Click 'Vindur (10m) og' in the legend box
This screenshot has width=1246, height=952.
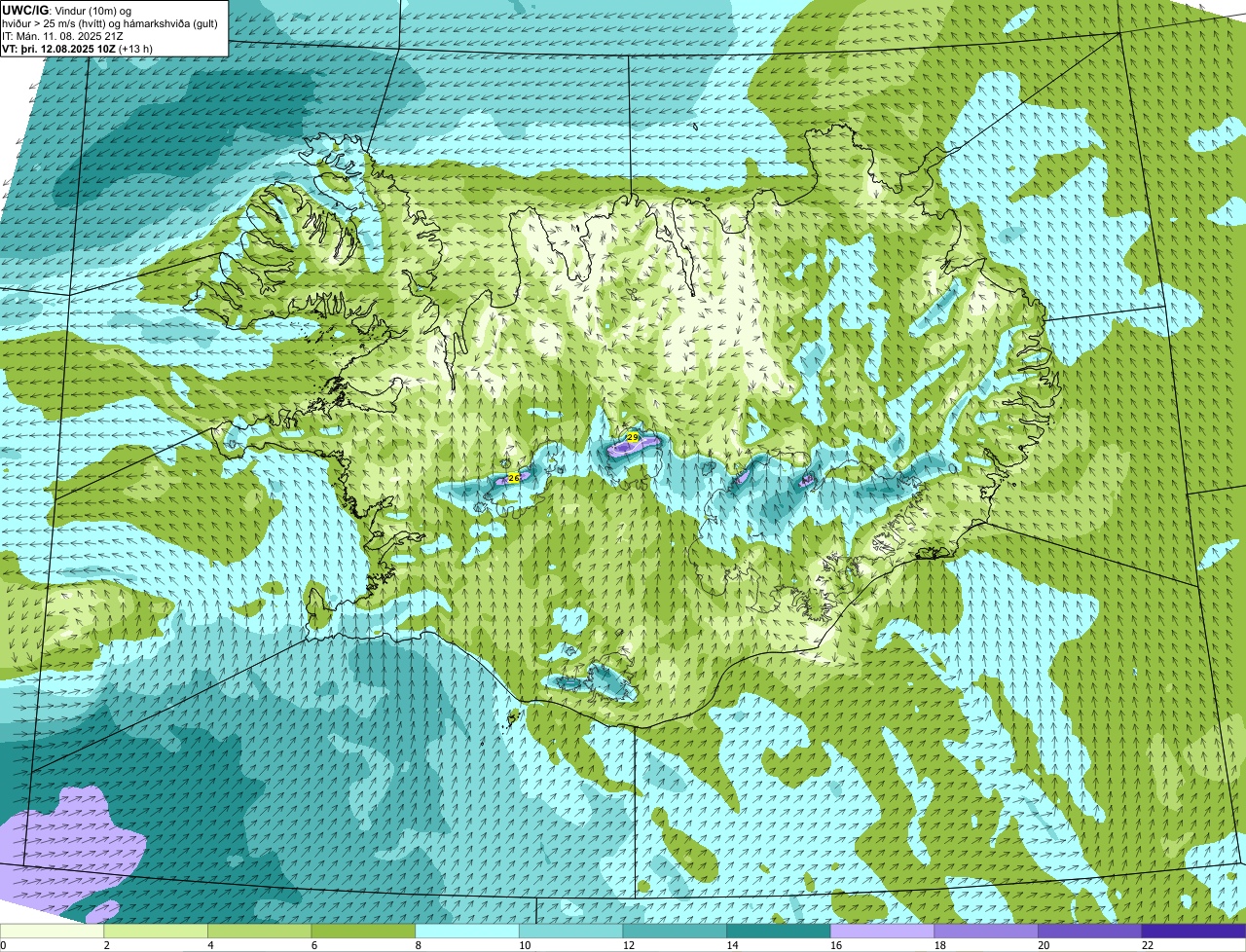[x=94, y=10]
